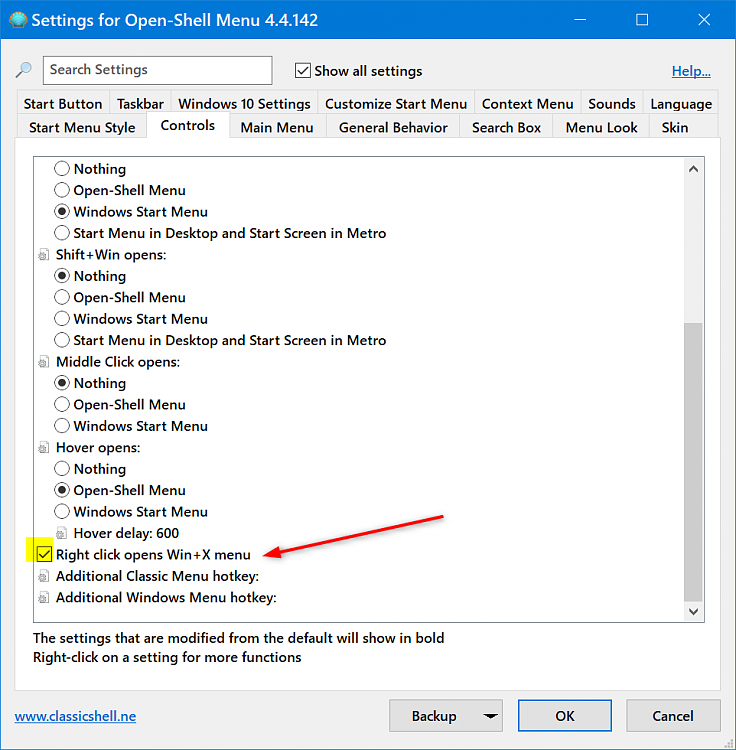Select the Controls tab
Screen dimensions: 736x750
click(x=187, y=125)
